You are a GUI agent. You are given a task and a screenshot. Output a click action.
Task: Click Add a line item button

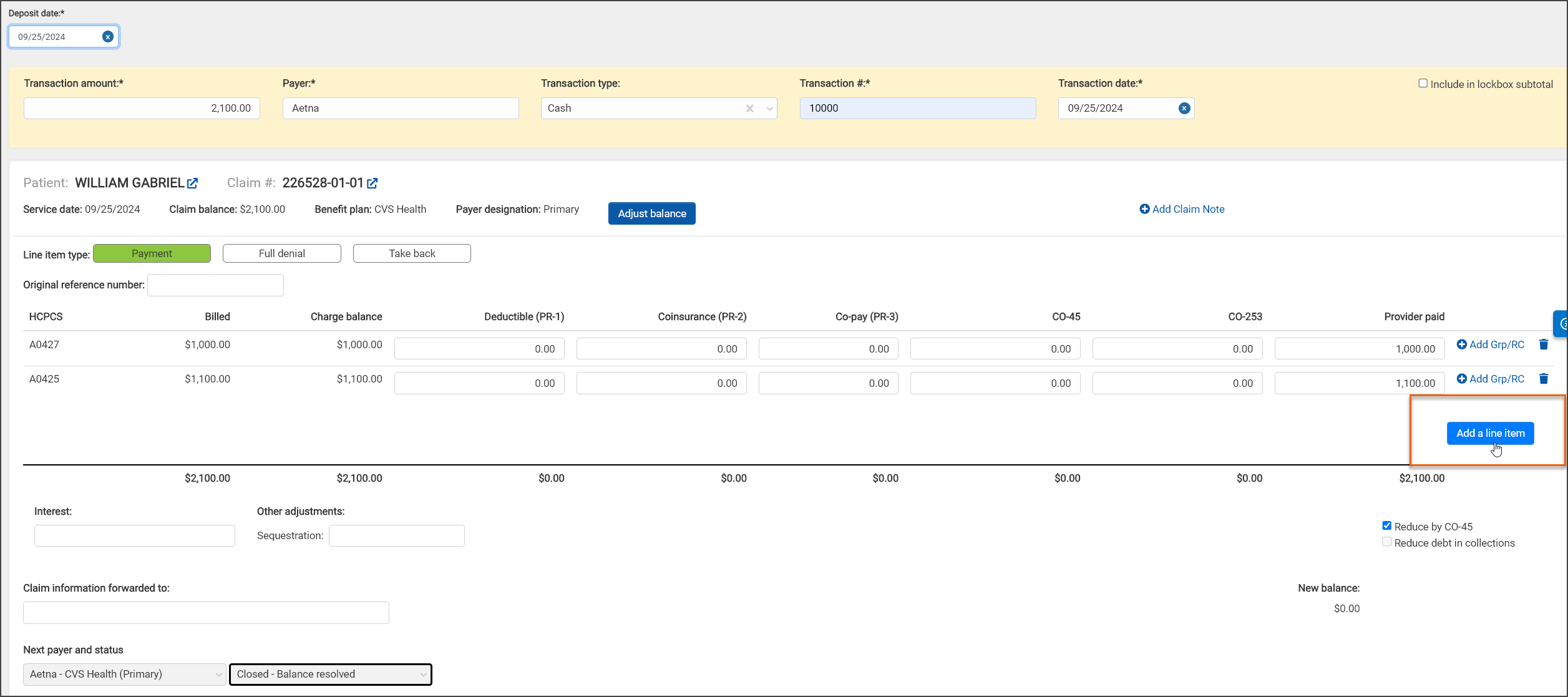point(1490,433)
